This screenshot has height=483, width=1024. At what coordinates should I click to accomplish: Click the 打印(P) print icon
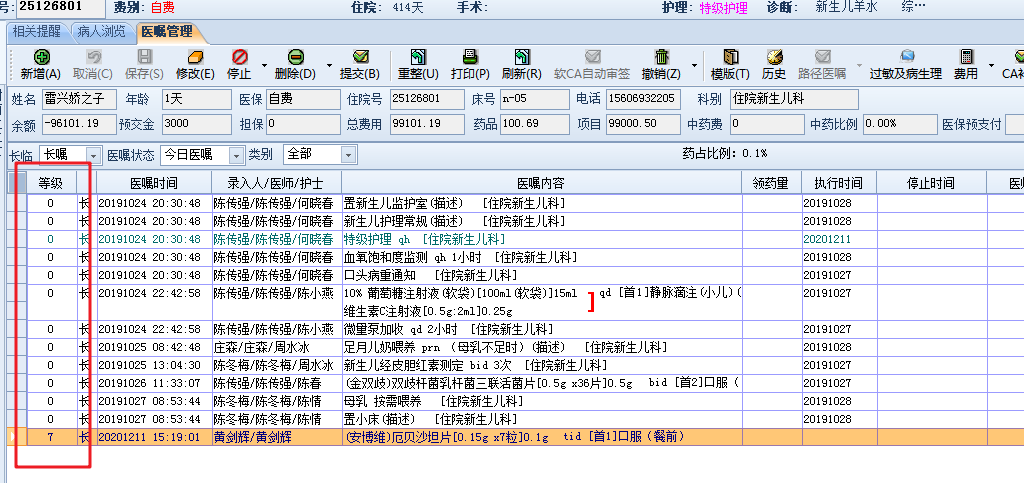click(x=470, y=57)
